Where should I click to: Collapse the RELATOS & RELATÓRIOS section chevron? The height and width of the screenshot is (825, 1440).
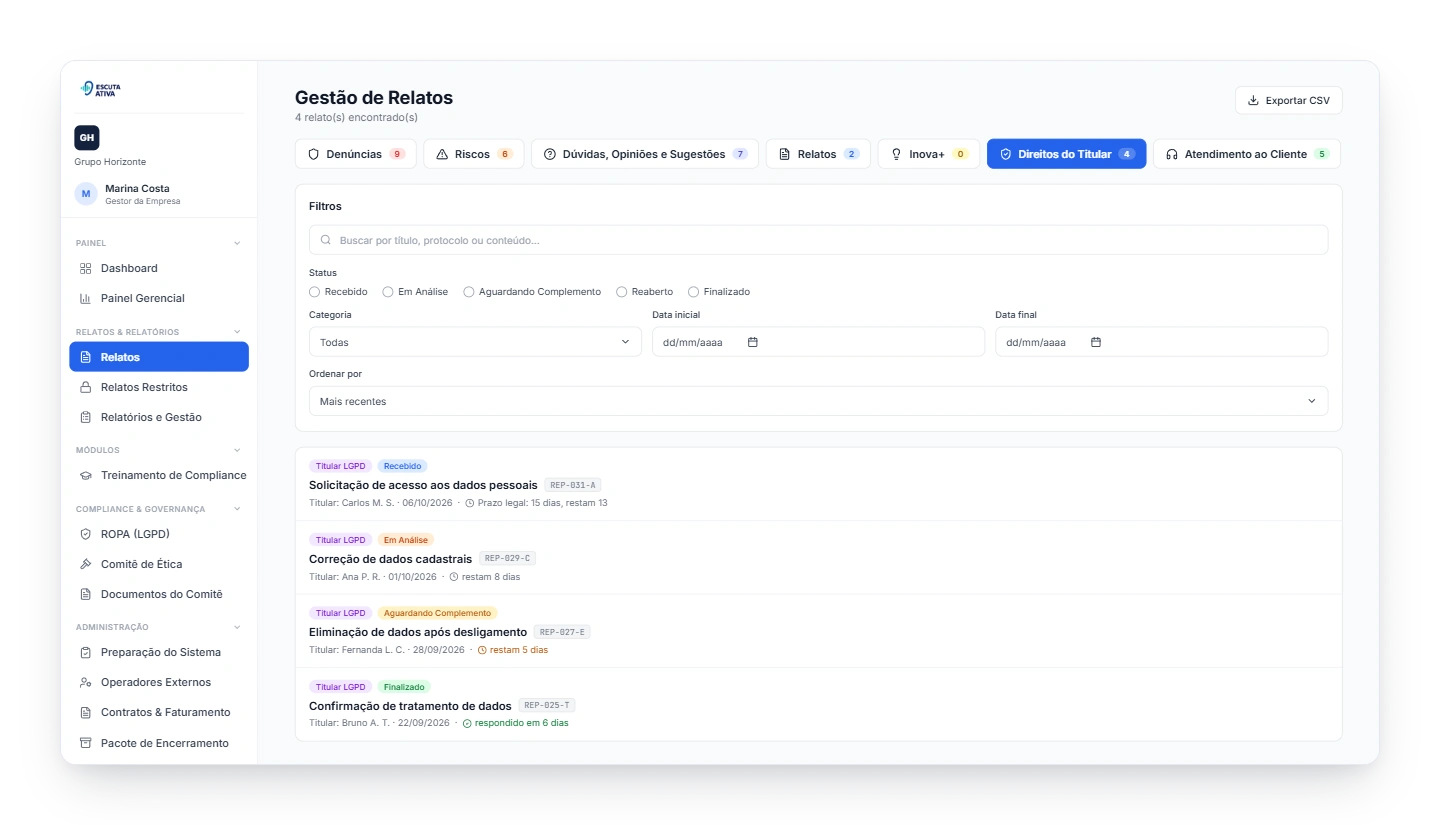237,332
